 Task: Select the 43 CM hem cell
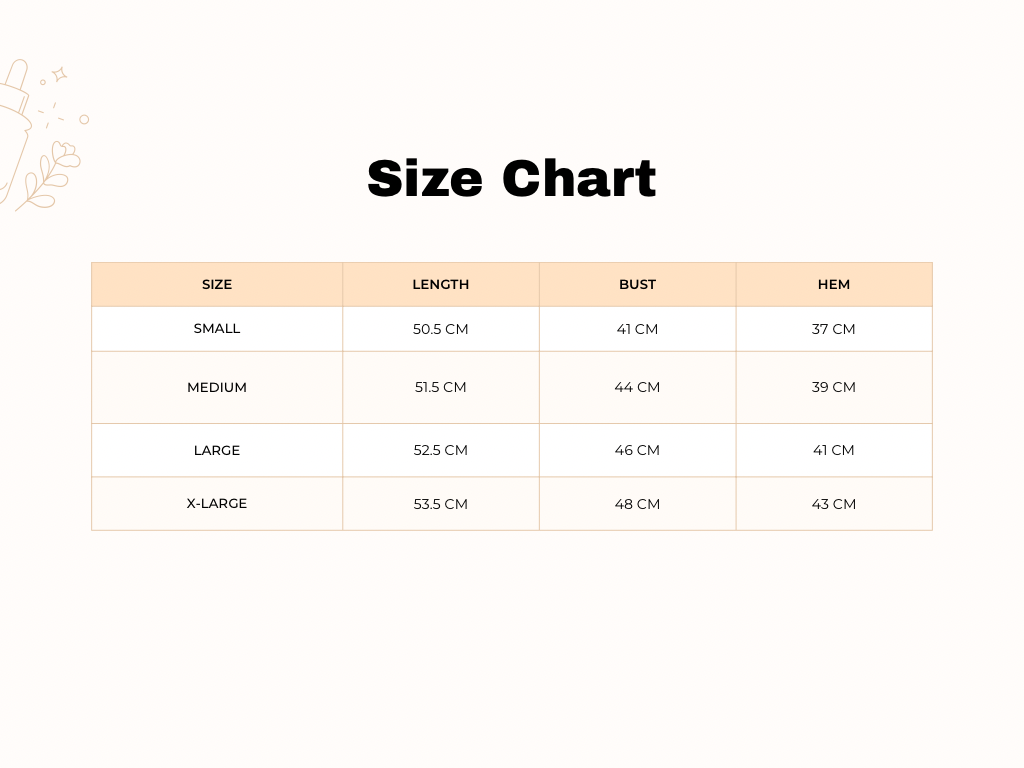click(x=834, y=504)
